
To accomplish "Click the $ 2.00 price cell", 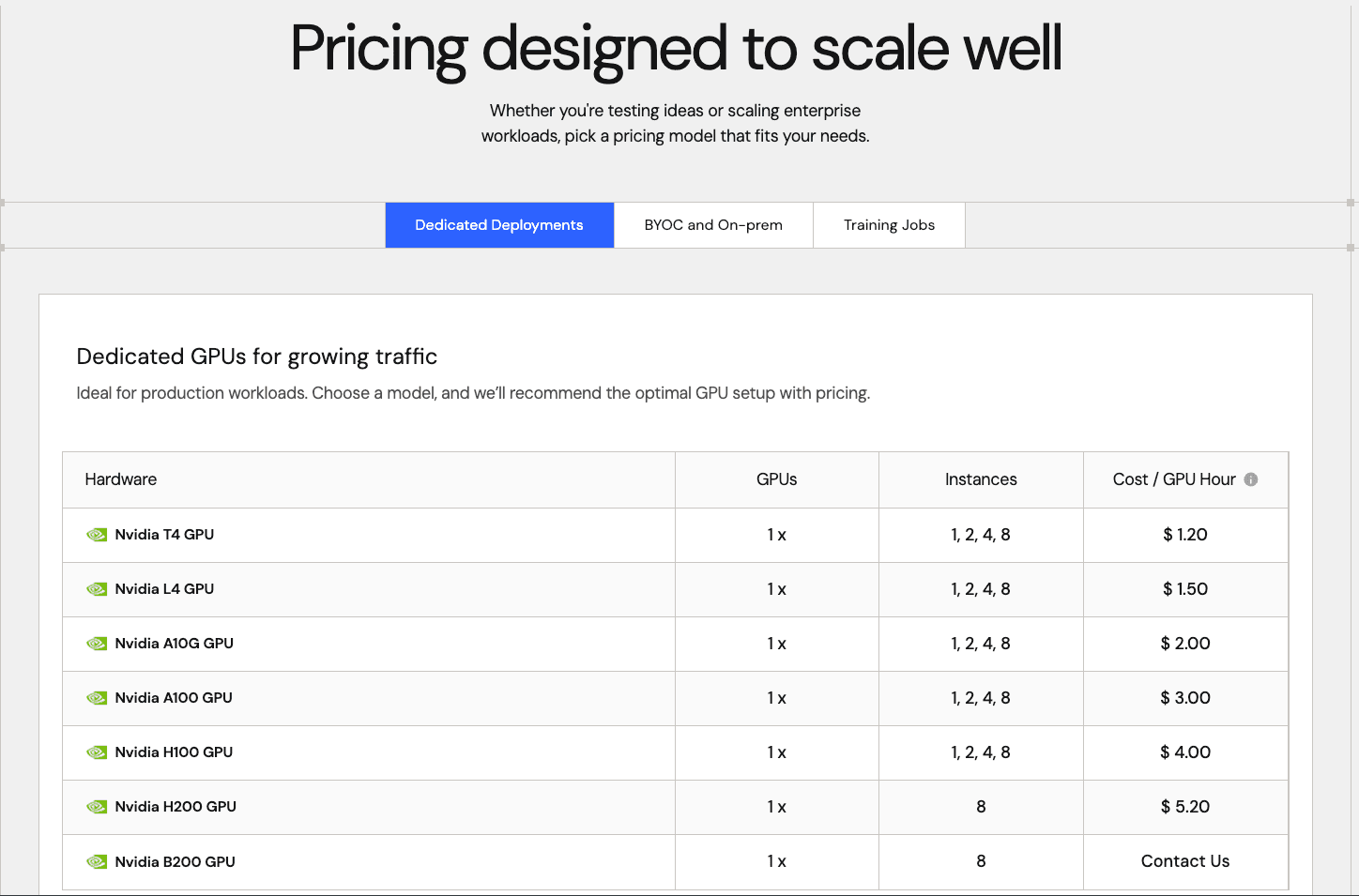I will [1185, 644].
